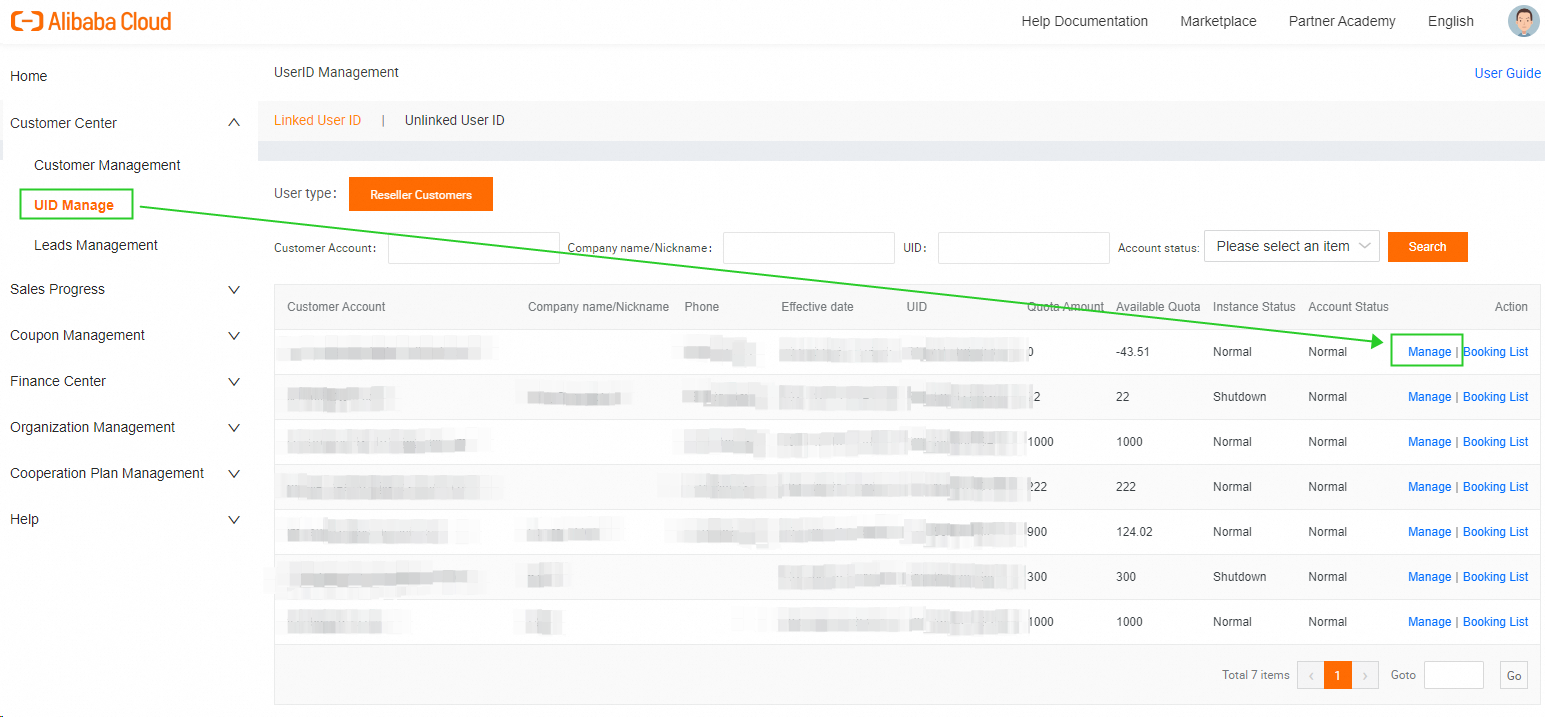
Task: Select UID Manage in sidebar
Action: coord(74,205)
